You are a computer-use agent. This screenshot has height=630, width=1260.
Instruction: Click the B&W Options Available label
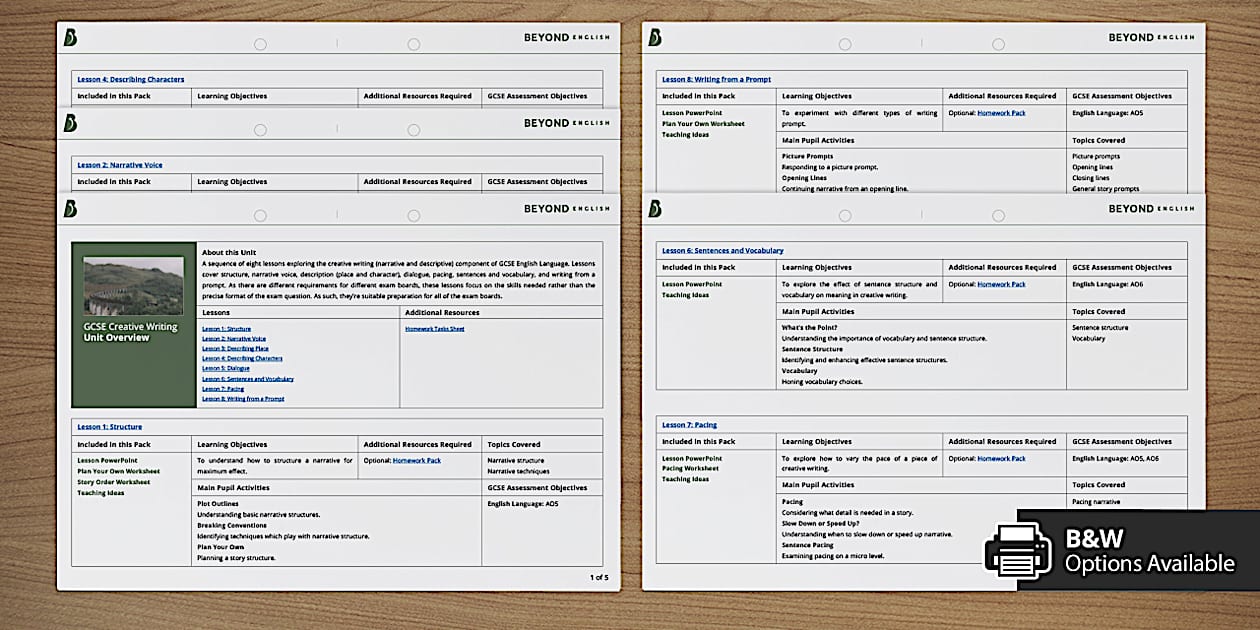coord(1149,553)
